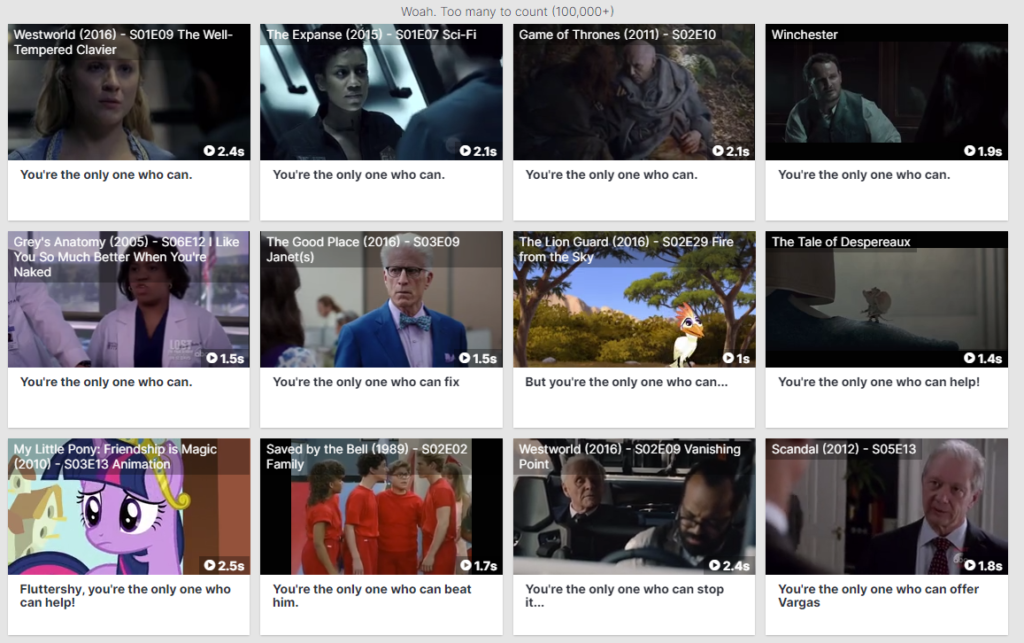The height and width of the screenshot is (643, 1024).
Task: Play the Winchester clip 1.9s icon
Action: coord(970,151)
